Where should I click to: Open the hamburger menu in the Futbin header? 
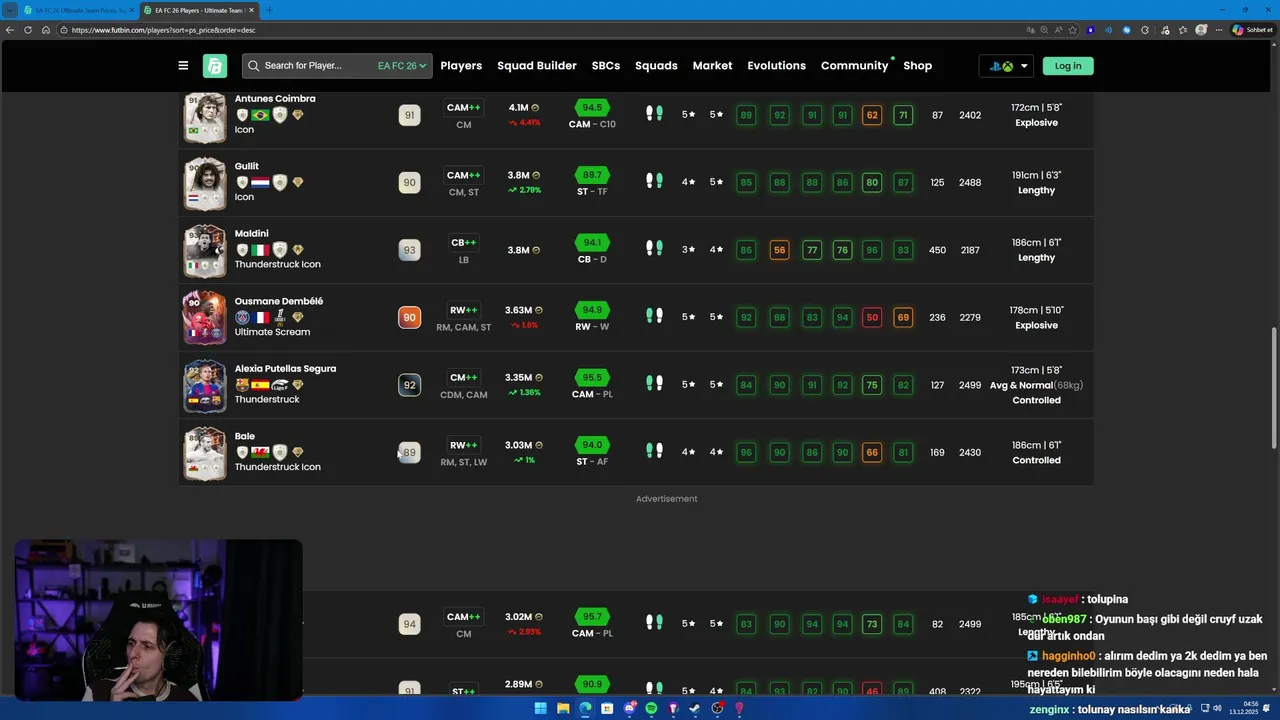tap(183, 66)
